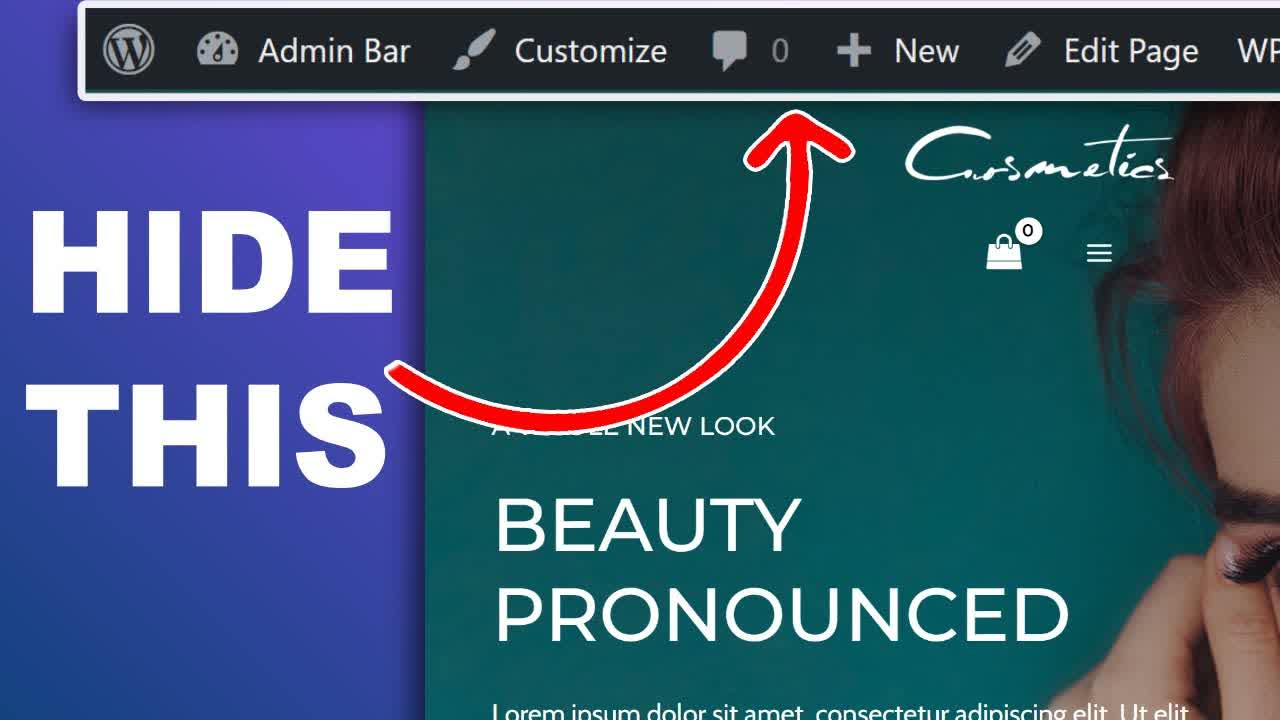The width and height of the screenshot is (1280, 720).
Task: Open the Admin Bar site menu
Action: click(x=334, y=51)
